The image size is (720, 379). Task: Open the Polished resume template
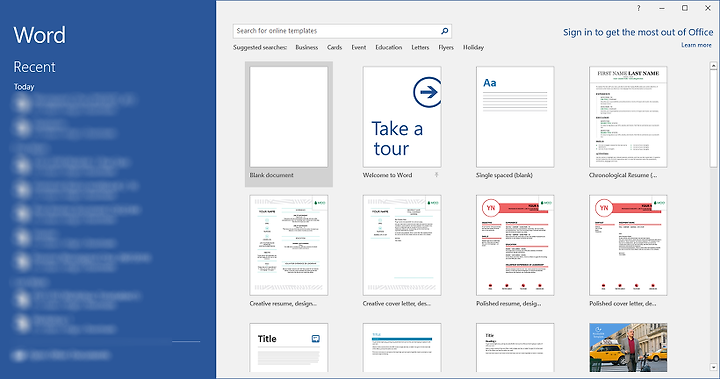point(515,245)
